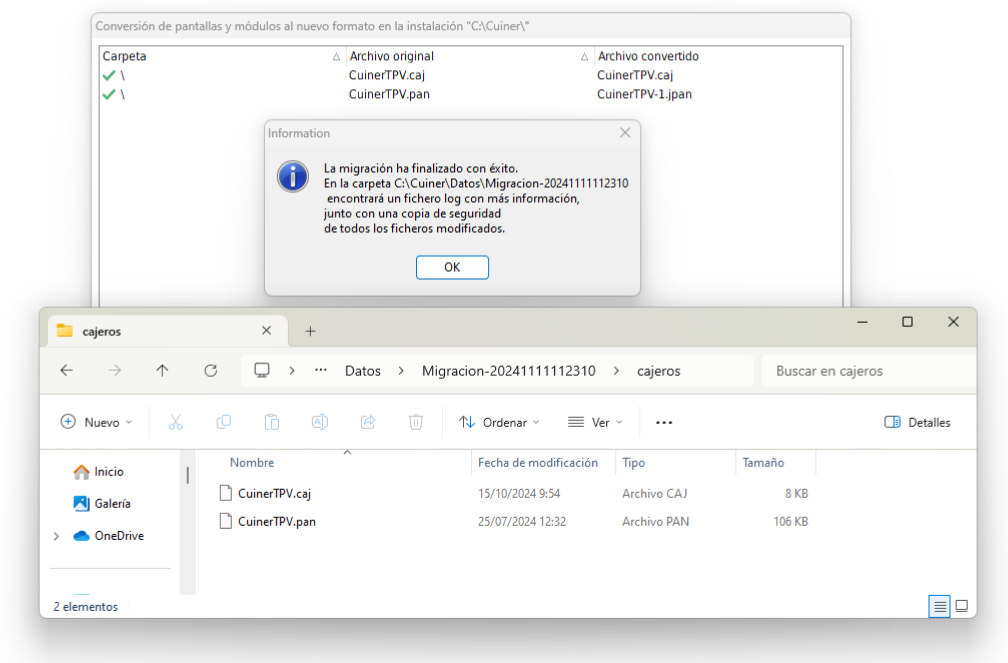Select the CuinerTPV.caj original file cell
This screenshot has width=1008, height=663.
(x=387, y=75)
